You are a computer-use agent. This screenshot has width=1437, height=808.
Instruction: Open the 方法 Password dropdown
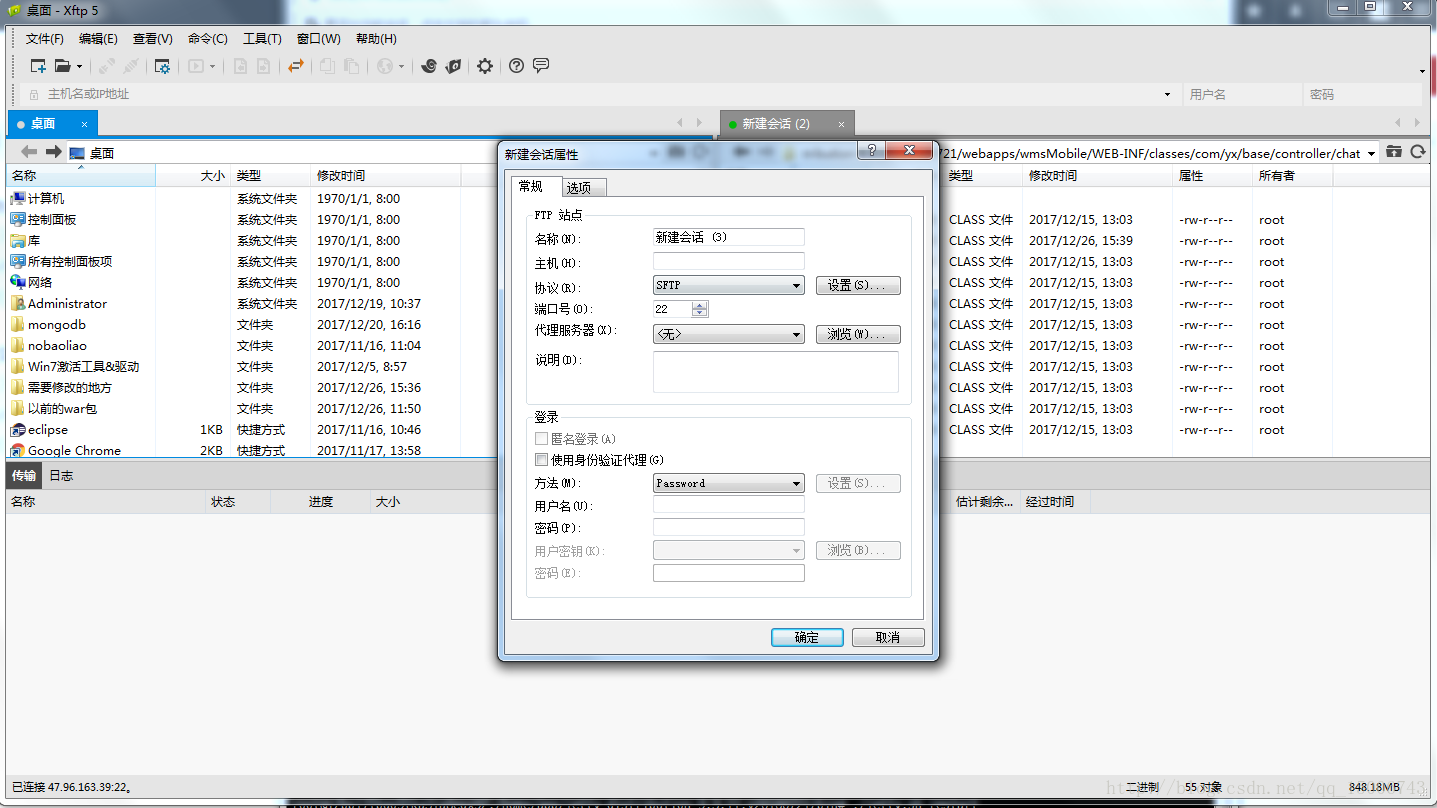click(x=729, y=483)
